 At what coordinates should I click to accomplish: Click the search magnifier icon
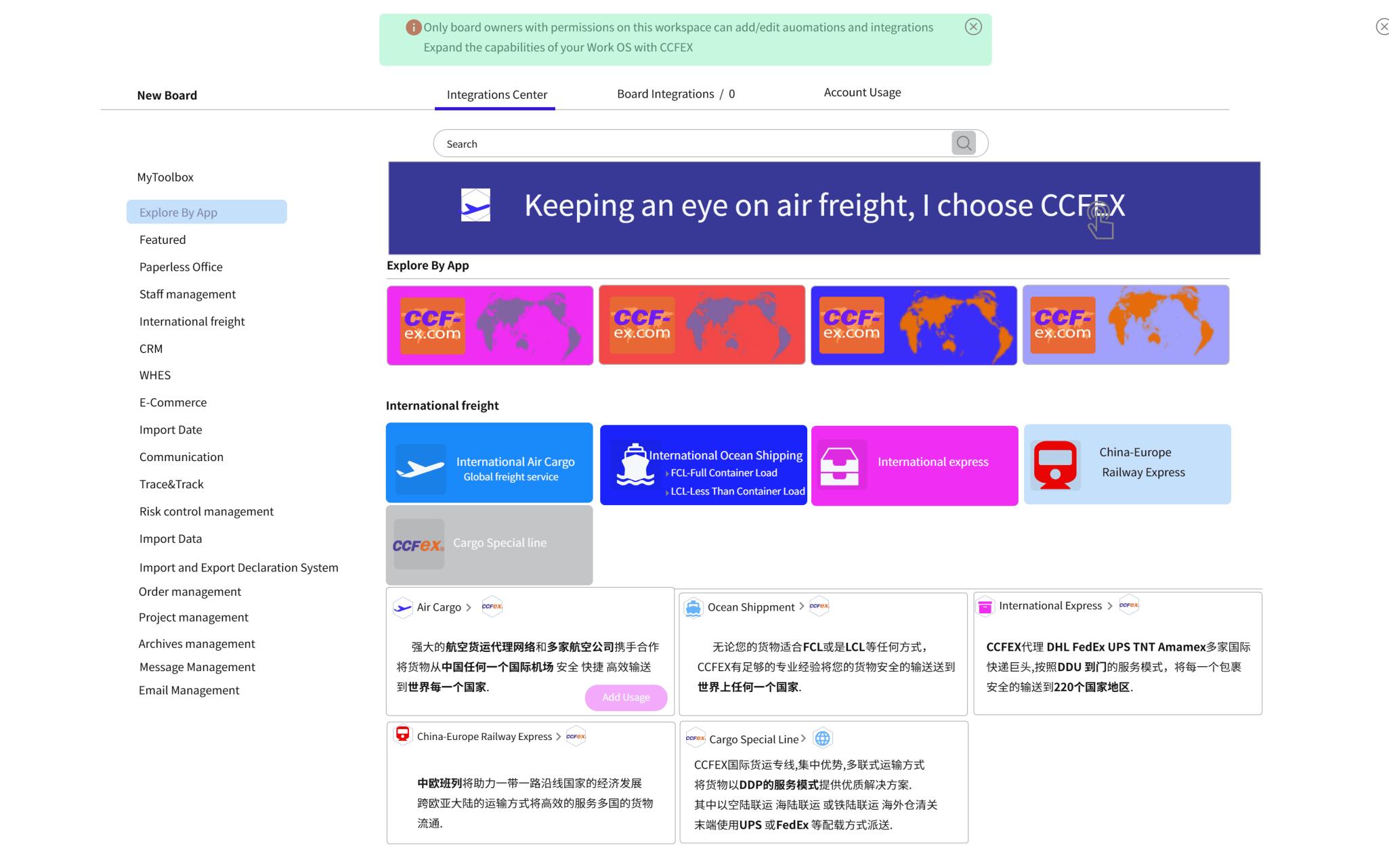coord(963,143)
